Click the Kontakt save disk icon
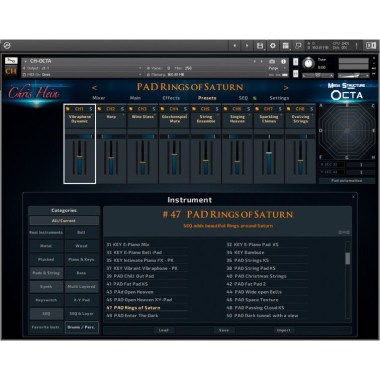The width and height of the screenshot is (380, 380). click(x=260, y=46)
